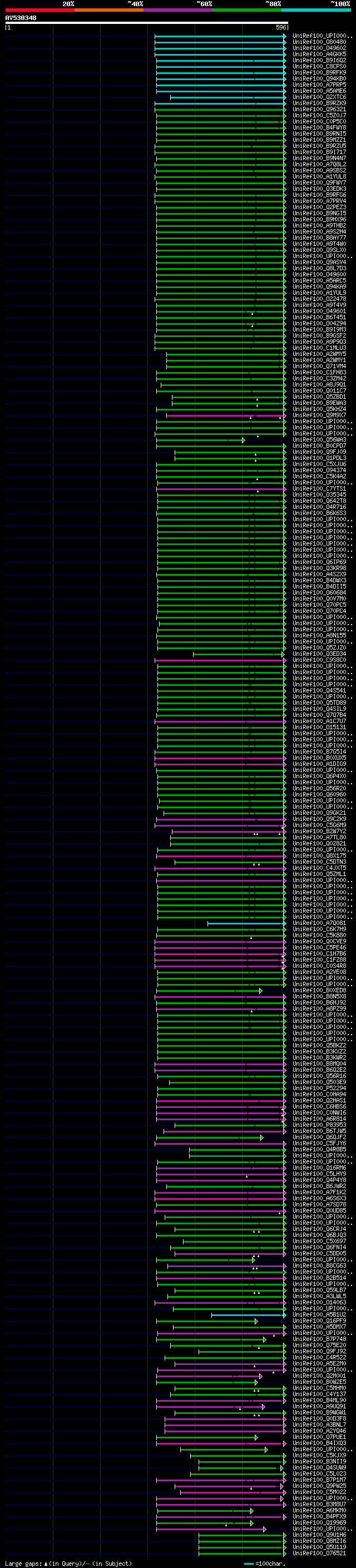
Task: Select hit label UniRef100_Q56WA3
Action: click(x=319, y=440)
